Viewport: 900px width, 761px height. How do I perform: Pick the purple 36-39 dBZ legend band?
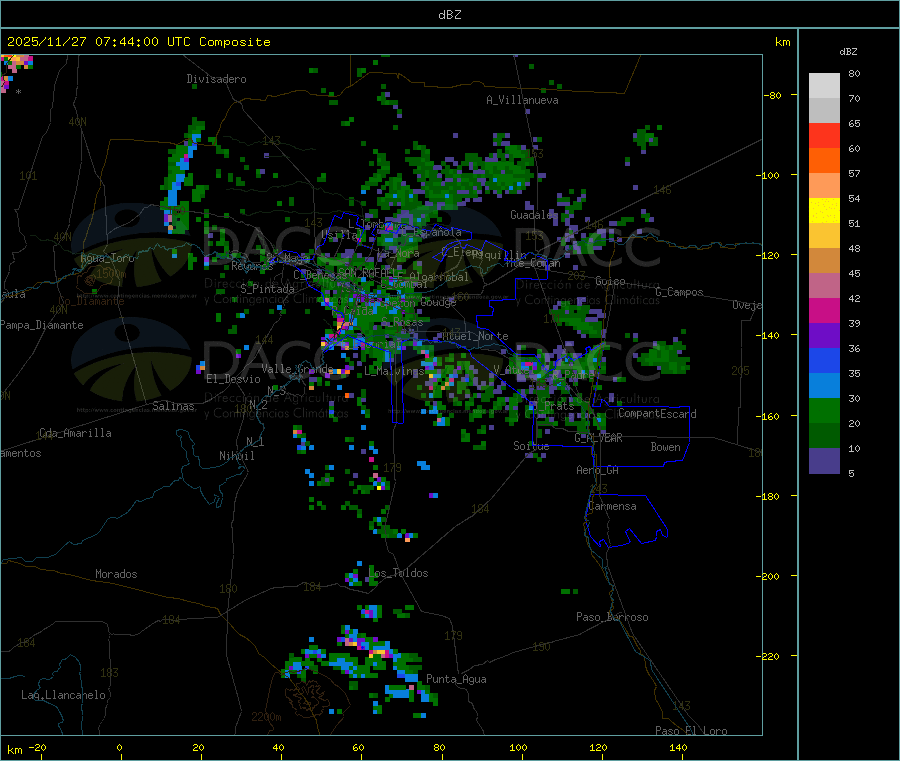point(824,336)
